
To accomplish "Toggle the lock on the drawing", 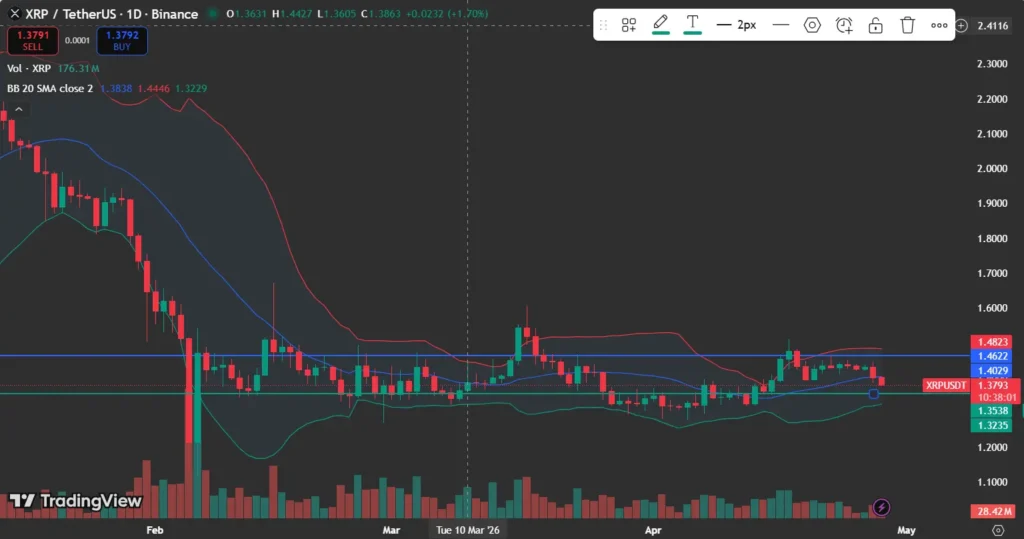I will (x=875, y=25).
